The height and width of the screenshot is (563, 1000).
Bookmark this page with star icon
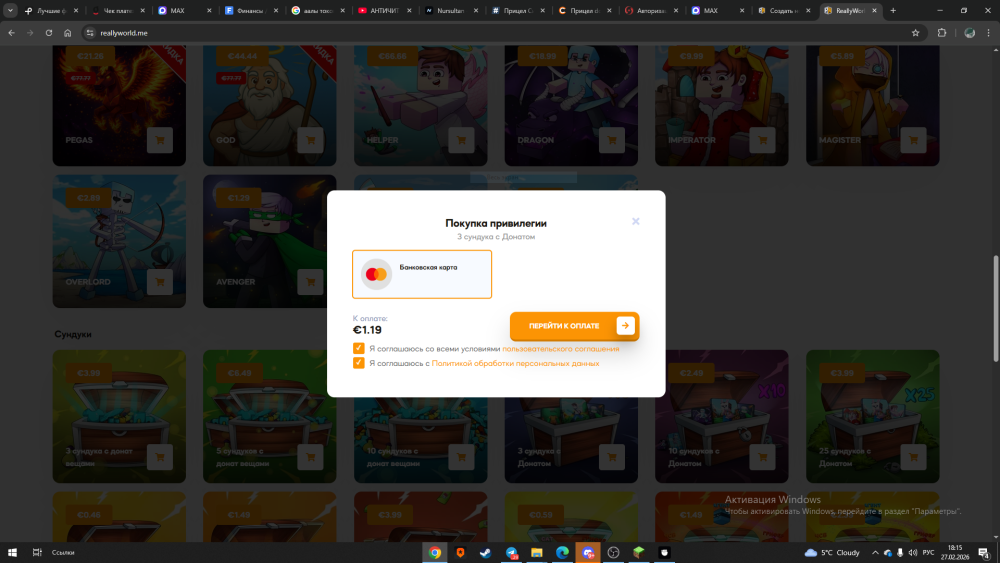tap(915, 33)
